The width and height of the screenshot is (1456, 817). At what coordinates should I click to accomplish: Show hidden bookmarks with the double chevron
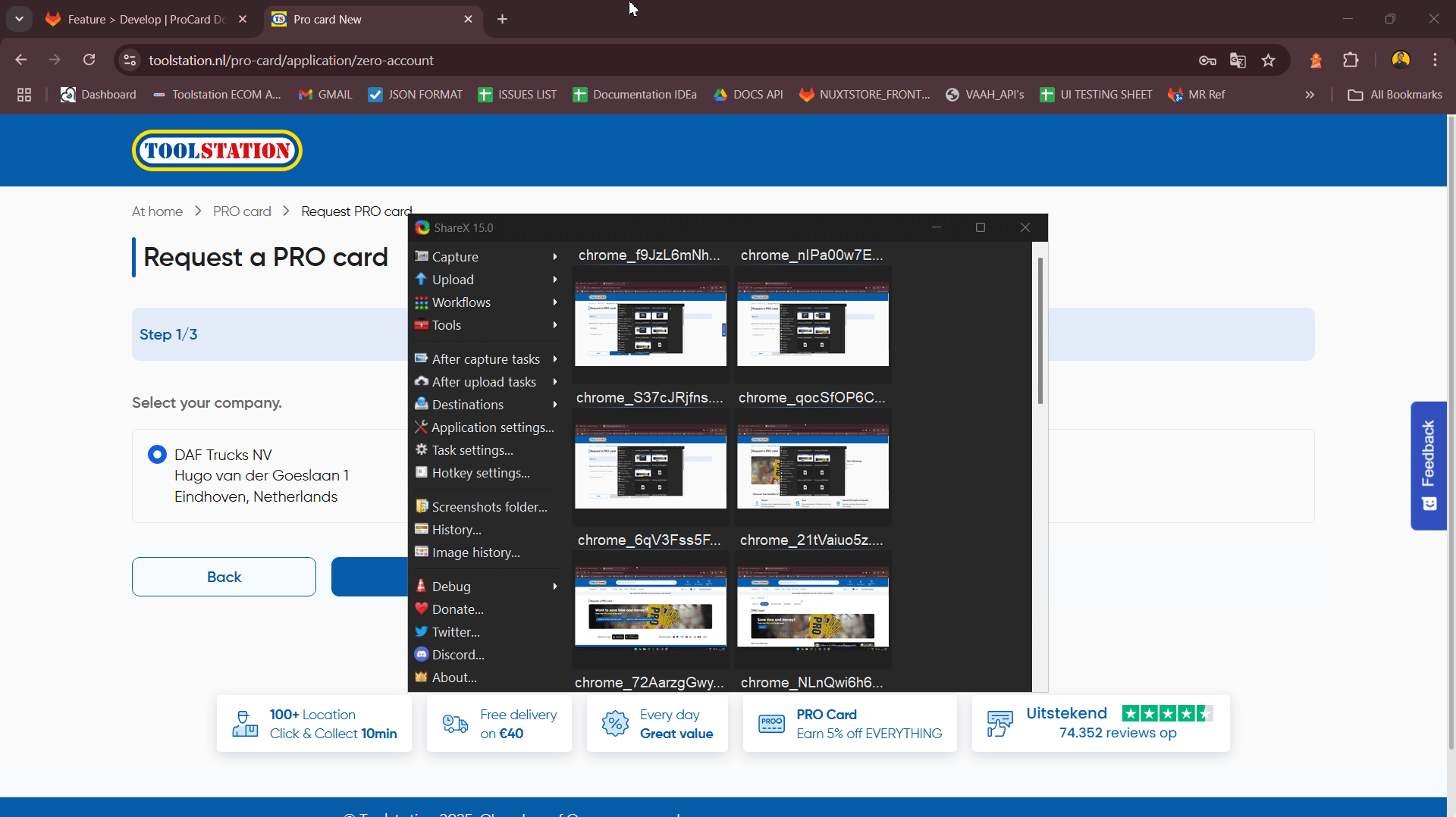click(x=1310, y=95)
